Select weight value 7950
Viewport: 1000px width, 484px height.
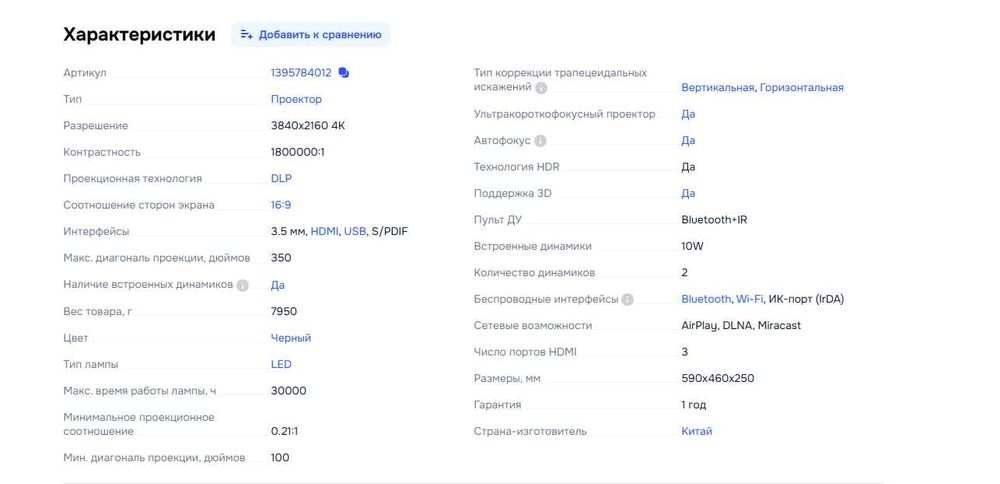284,311
